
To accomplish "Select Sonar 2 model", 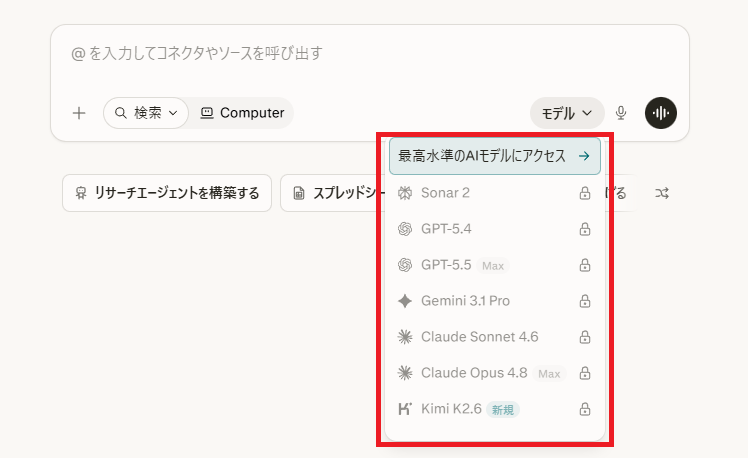I will (x=495, y=193).
